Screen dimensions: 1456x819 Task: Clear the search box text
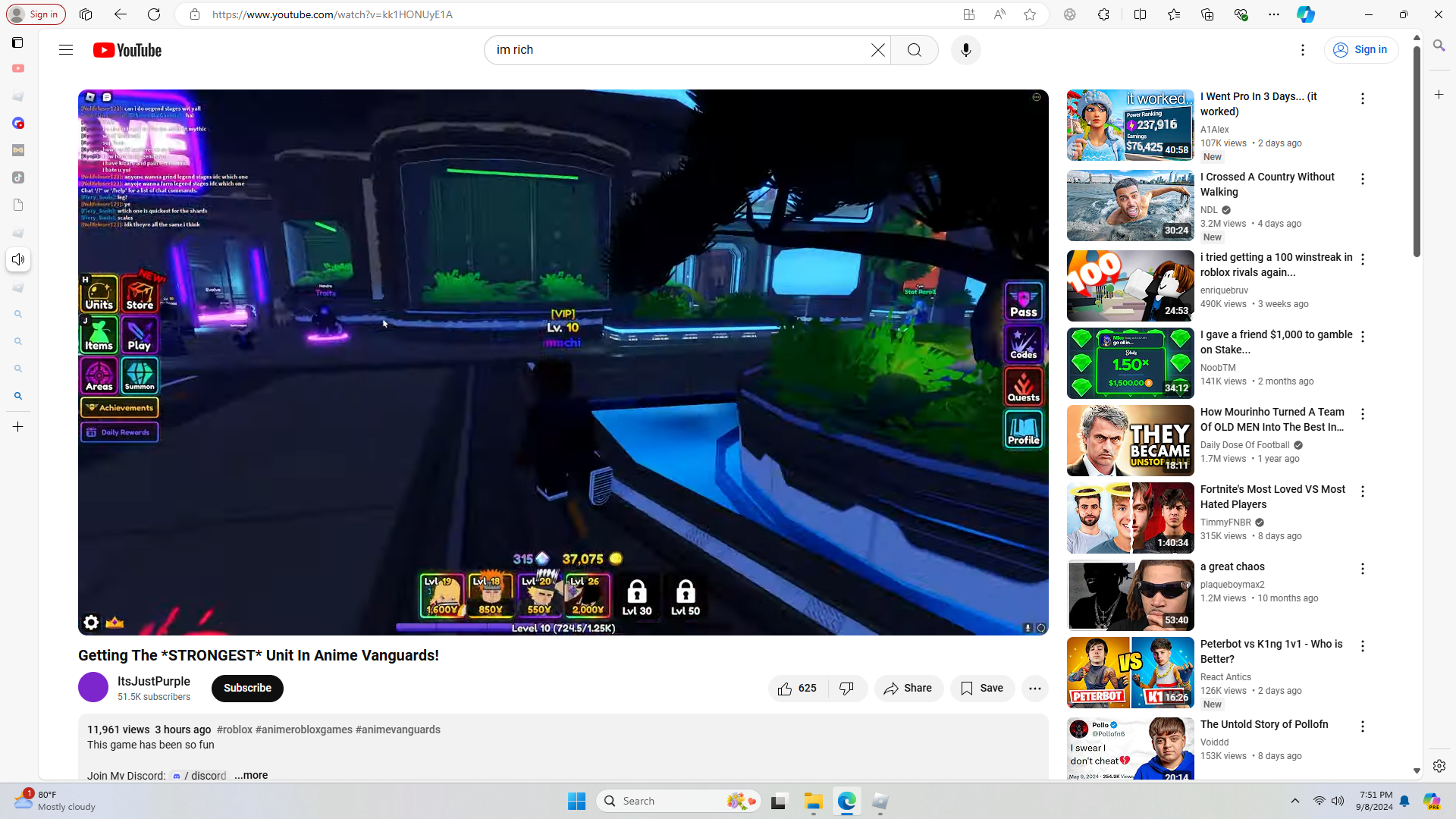(877, 50)
